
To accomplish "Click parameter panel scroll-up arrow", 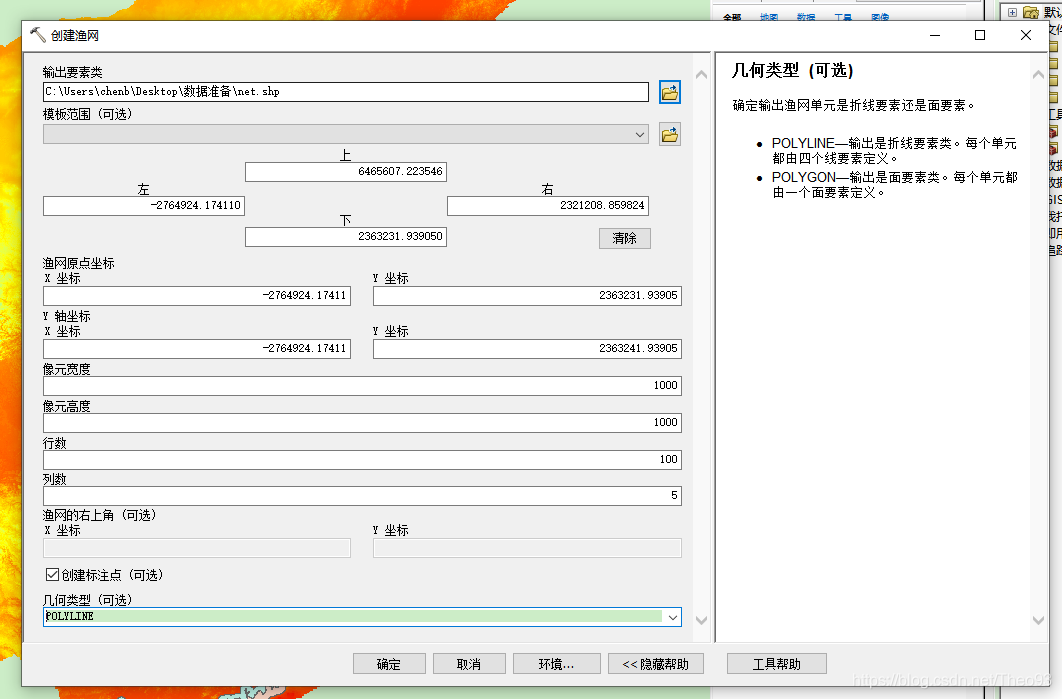I will pos(702,75).
